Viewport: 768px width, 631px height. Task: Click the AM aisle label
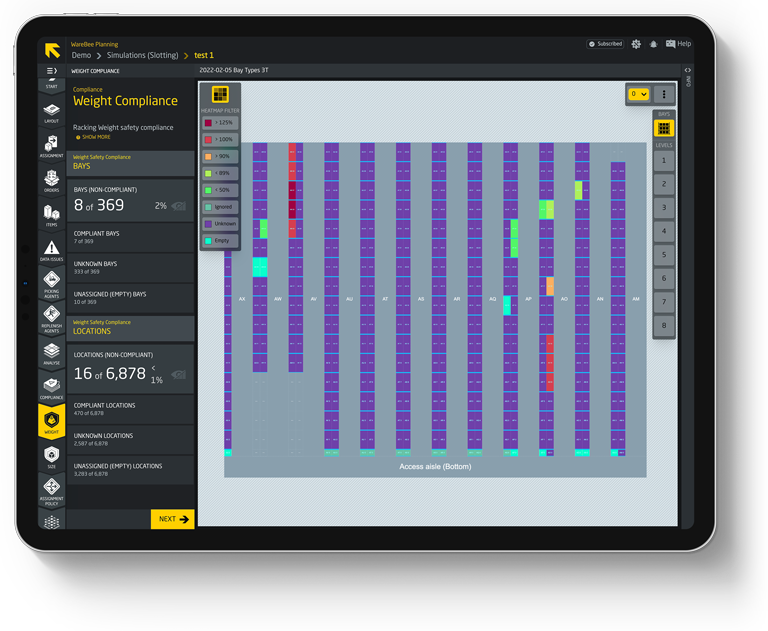[x=636, y=299]
